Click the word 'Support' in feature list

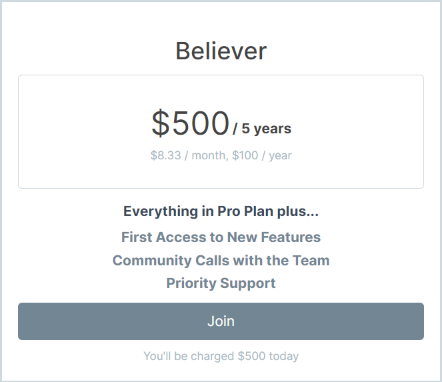click(248, 283)
